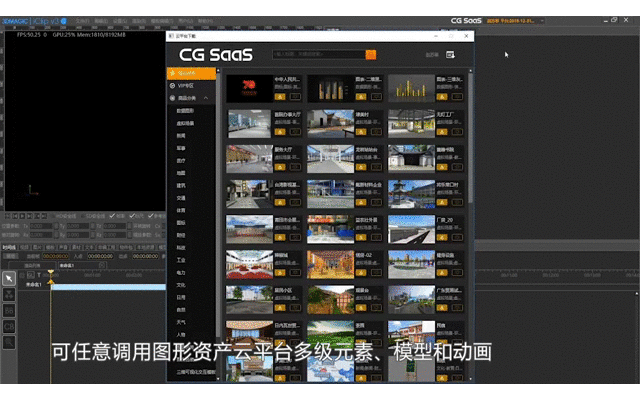640x400 pixels.
Task: Switch to the 时间线 tab
Action: [x=9, y=247]
